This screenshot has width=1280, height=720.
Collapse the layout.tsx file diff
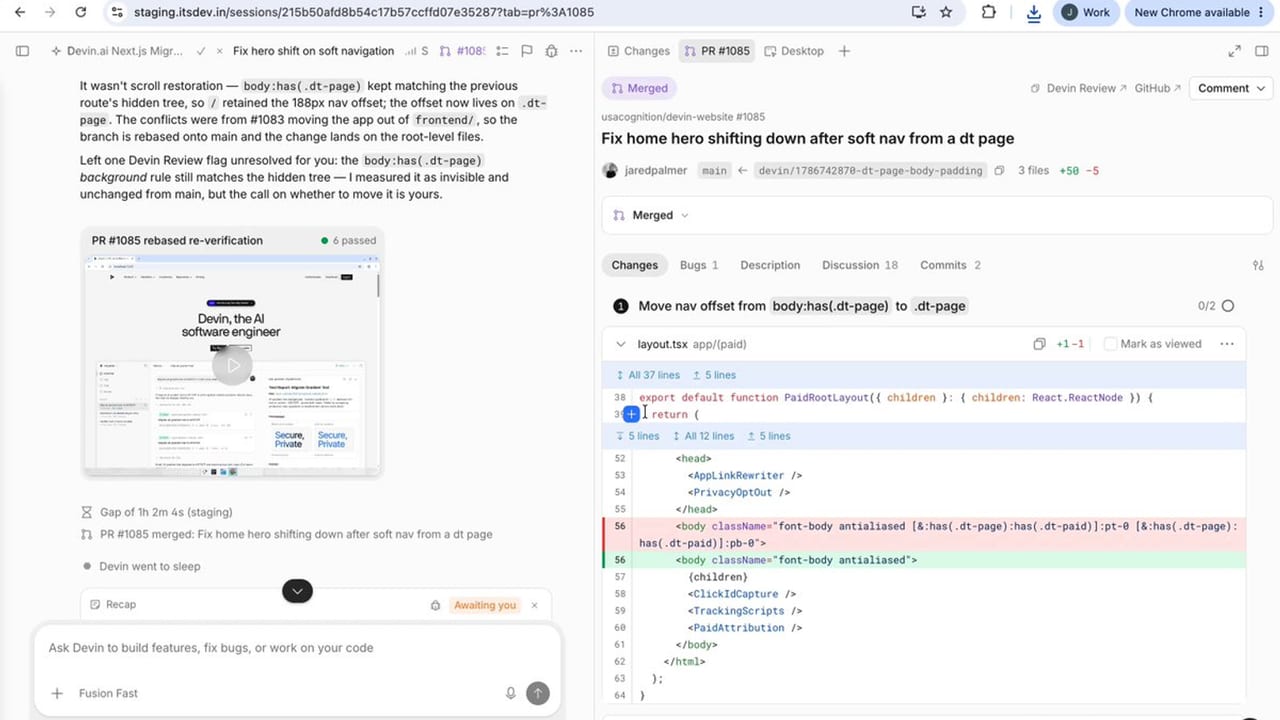click(620, 344)
